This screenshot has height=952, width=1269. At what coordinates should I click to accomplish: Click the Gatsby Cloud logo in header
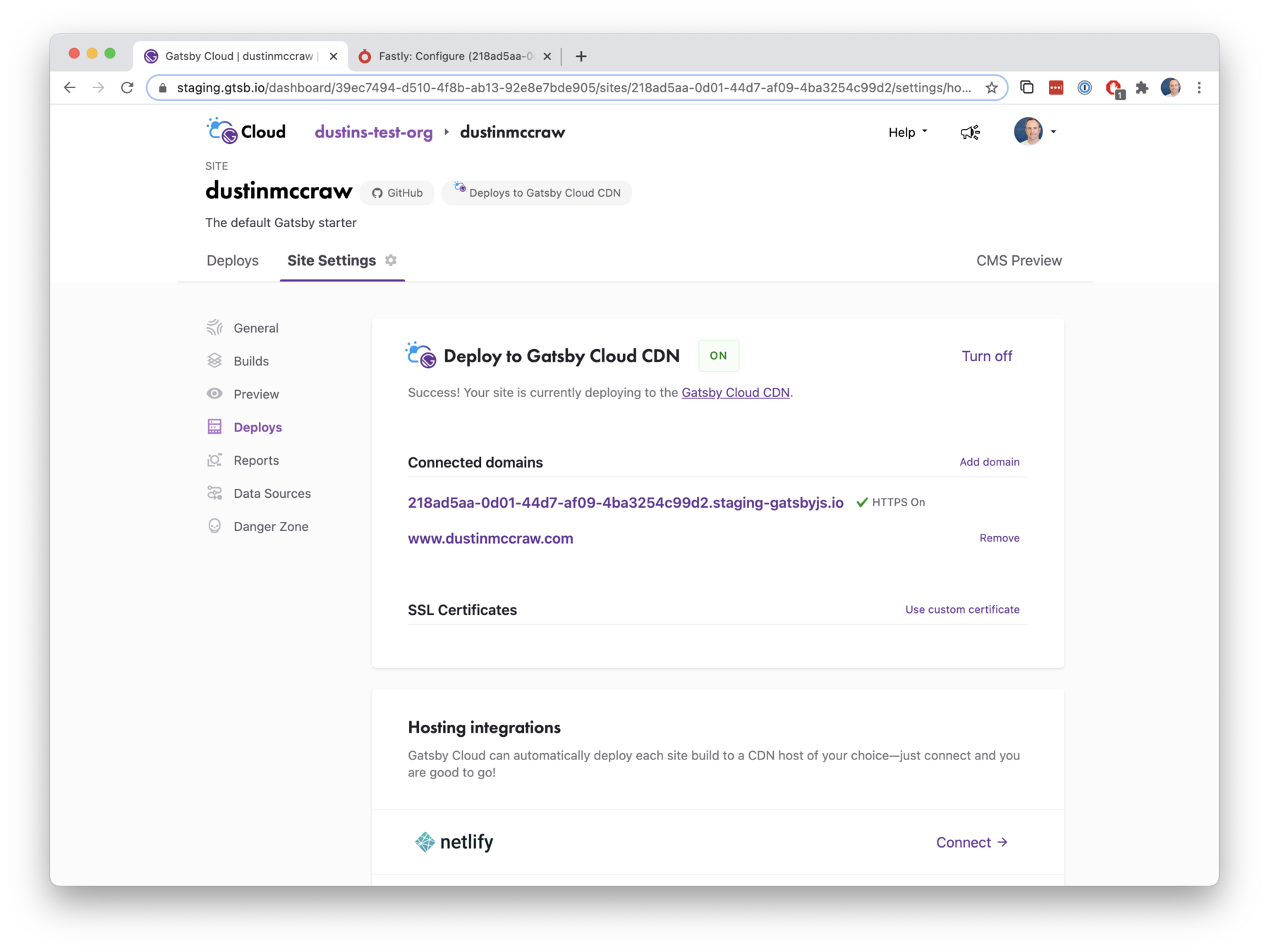246,131
